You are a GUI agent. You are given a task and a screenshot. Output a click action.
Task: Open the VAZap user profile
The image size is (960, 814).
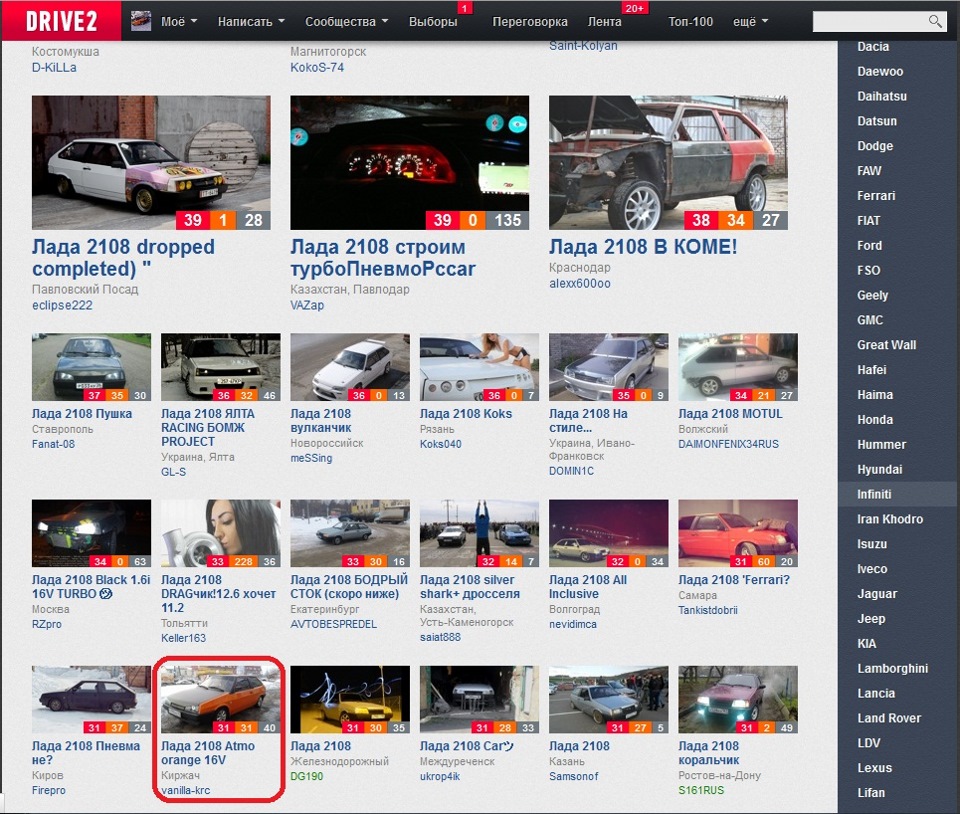[307, 305]
